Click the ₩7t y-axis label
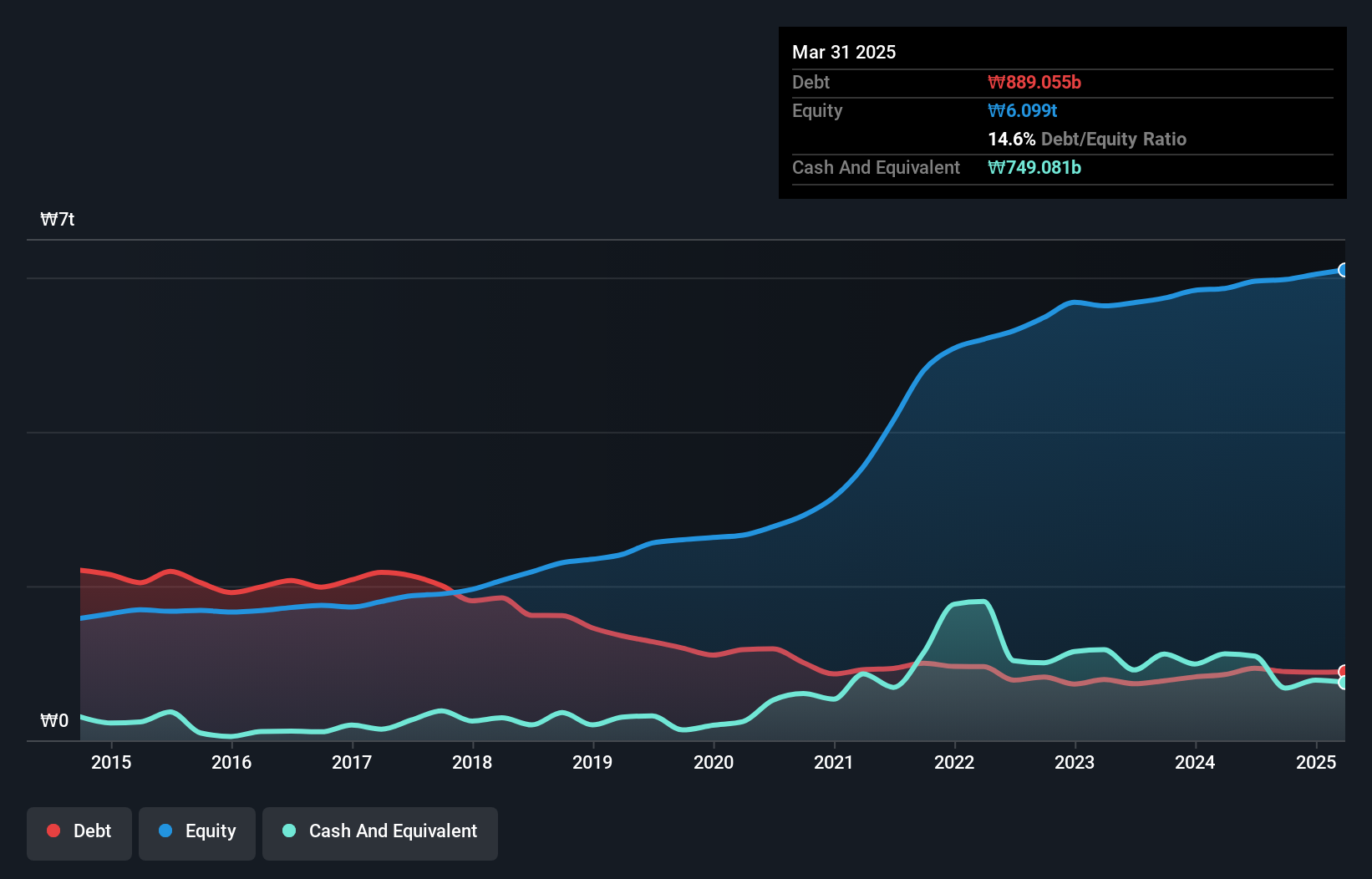The width and height of the screenshot is (1372, 879). click(58, 220)
